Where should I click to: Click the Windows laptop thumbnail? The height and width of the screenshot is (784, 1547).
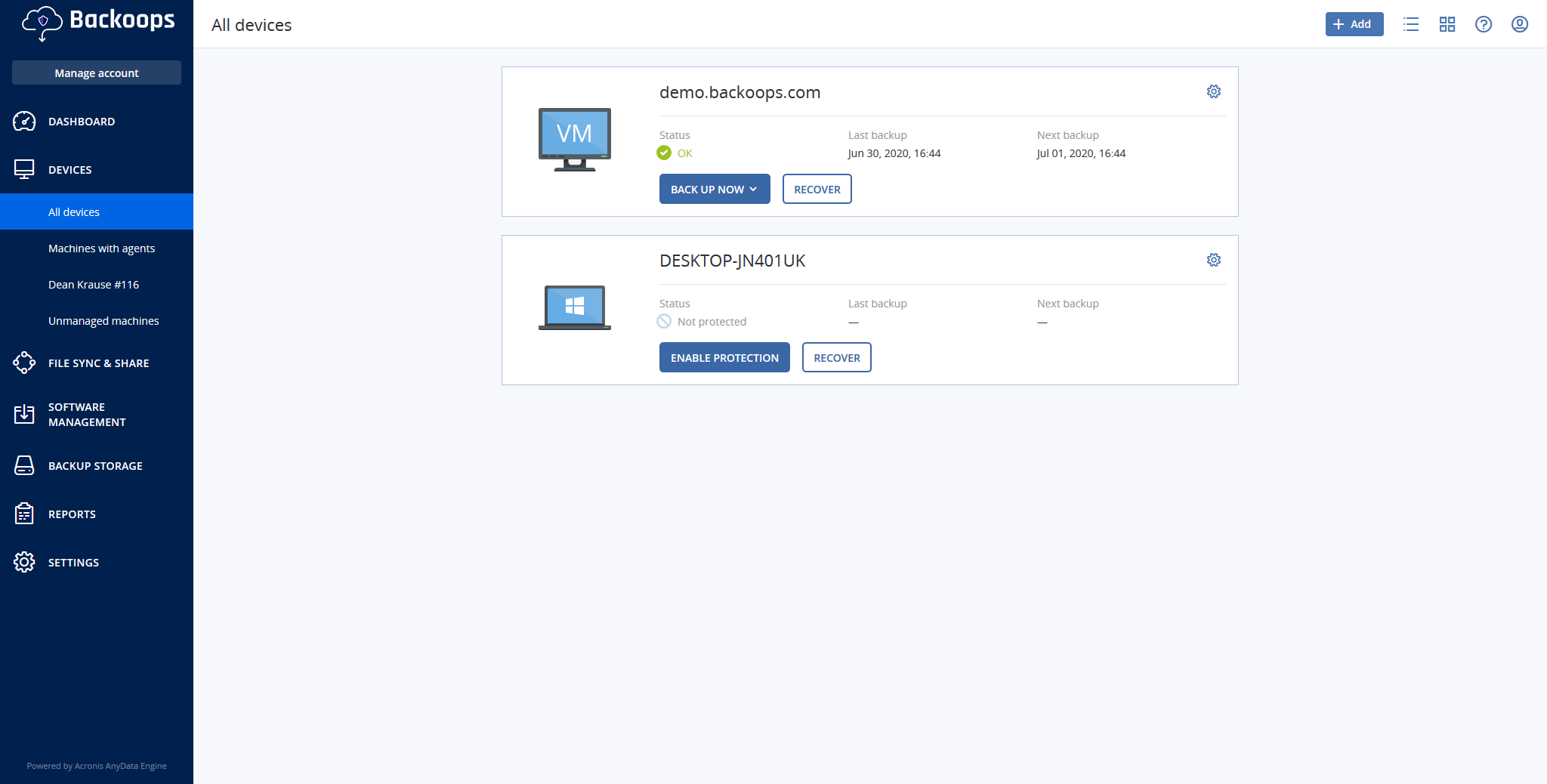coord(575,307)
